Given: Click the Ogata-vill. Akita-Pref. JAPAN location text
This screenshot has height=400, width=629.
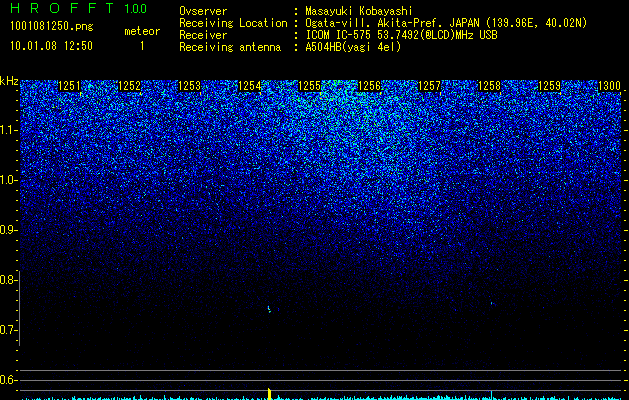Looking at the screenshot, I should click(x=446, y=23).
